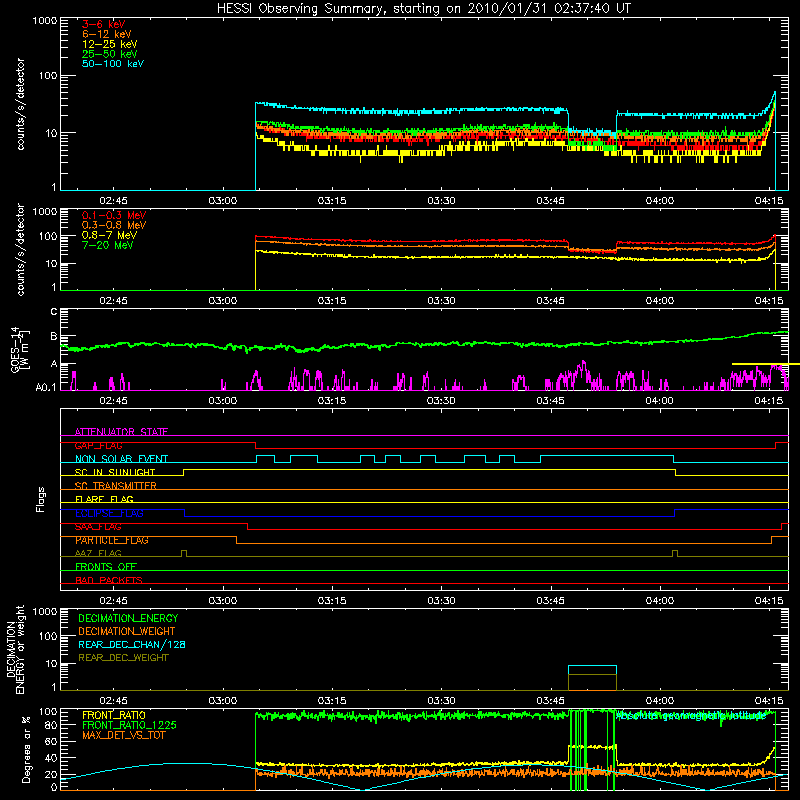Click the 0.1-0.3 MeV legend label

[114, 215]
